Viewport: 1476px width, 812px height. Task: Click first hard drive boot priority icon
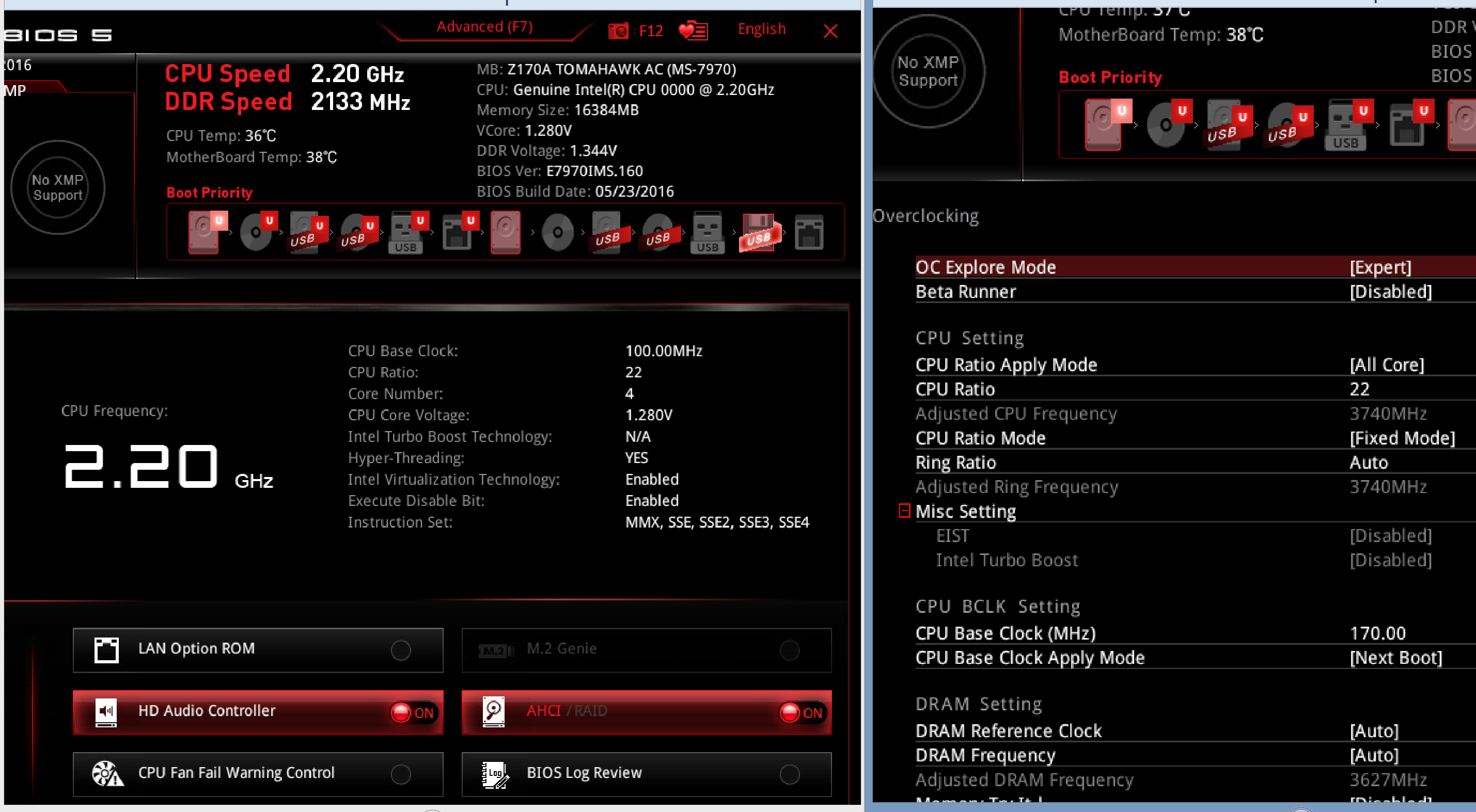[203, 232]
